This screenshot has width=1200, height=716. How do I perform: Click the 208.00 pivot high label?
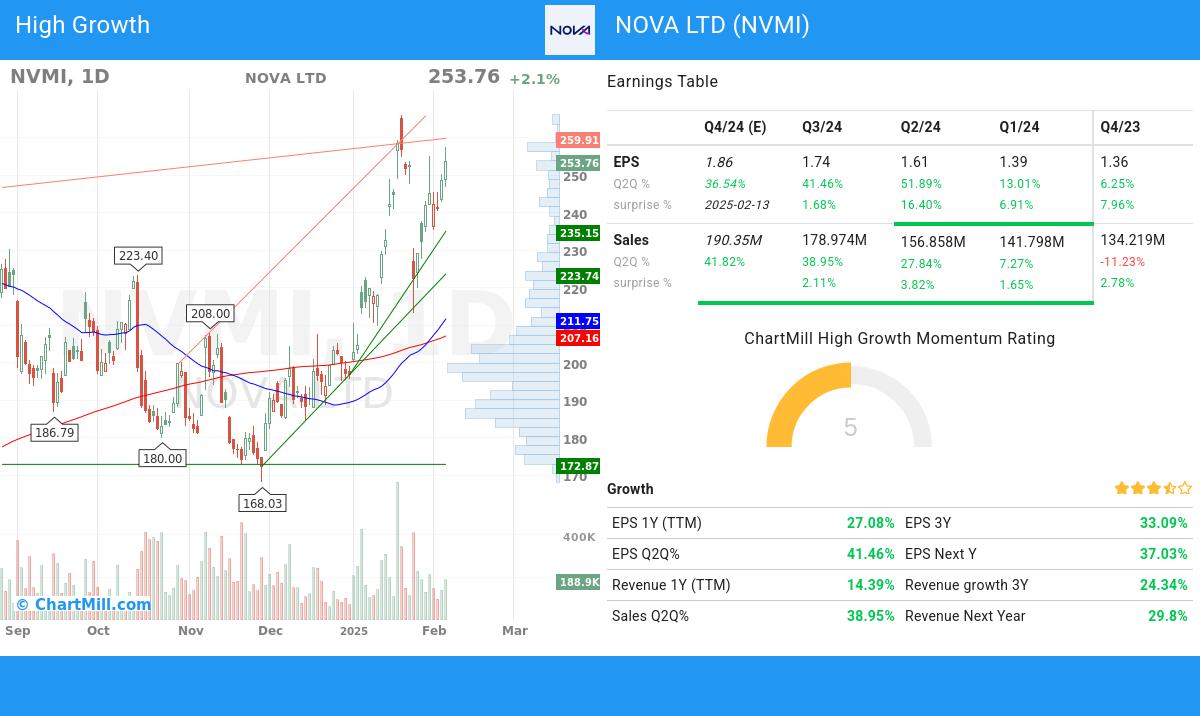point(210,314)
